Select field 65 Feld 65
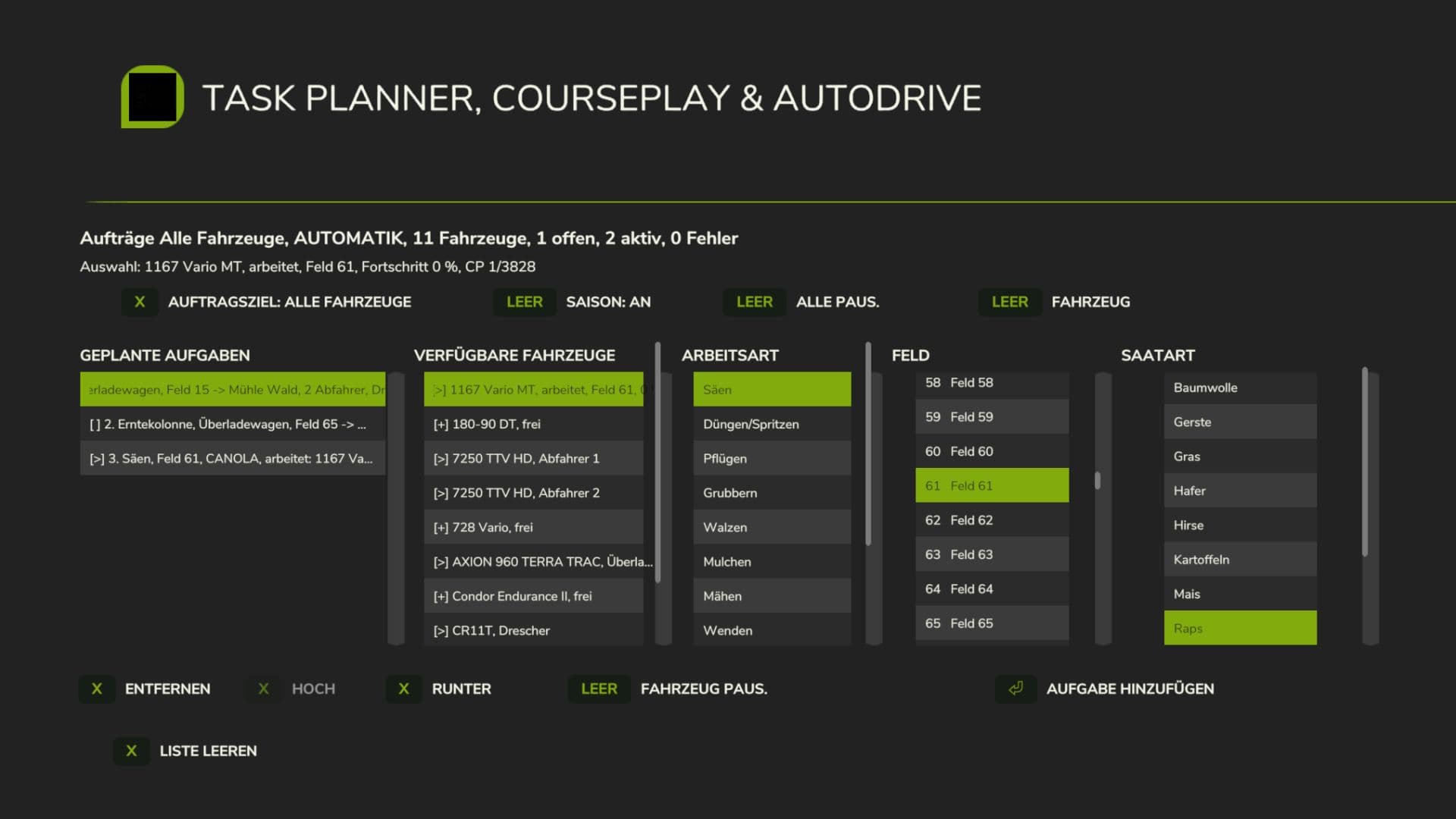 point(992,623)
